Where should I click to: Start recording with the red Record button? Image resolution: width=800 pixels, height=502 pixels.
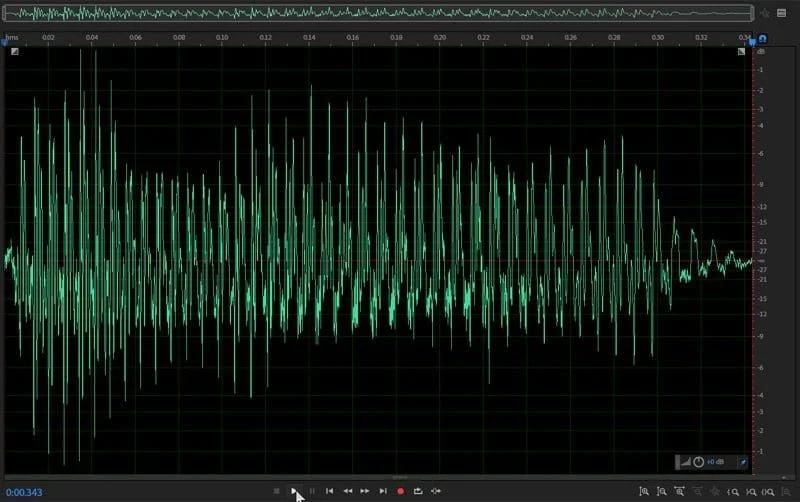401,491
